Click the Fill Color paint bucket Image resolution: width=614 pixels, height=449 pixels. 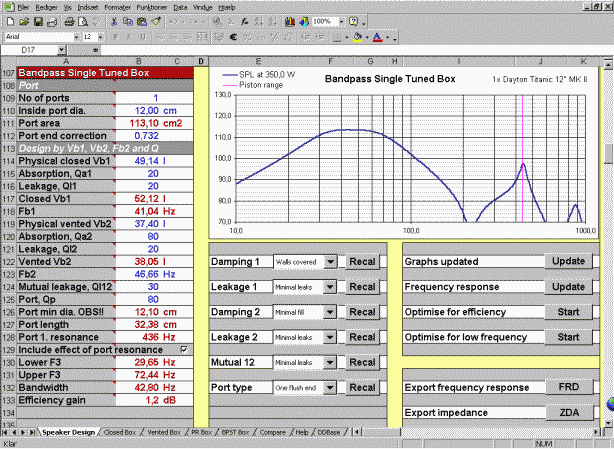pyautogui.click(x=358, y=37)
